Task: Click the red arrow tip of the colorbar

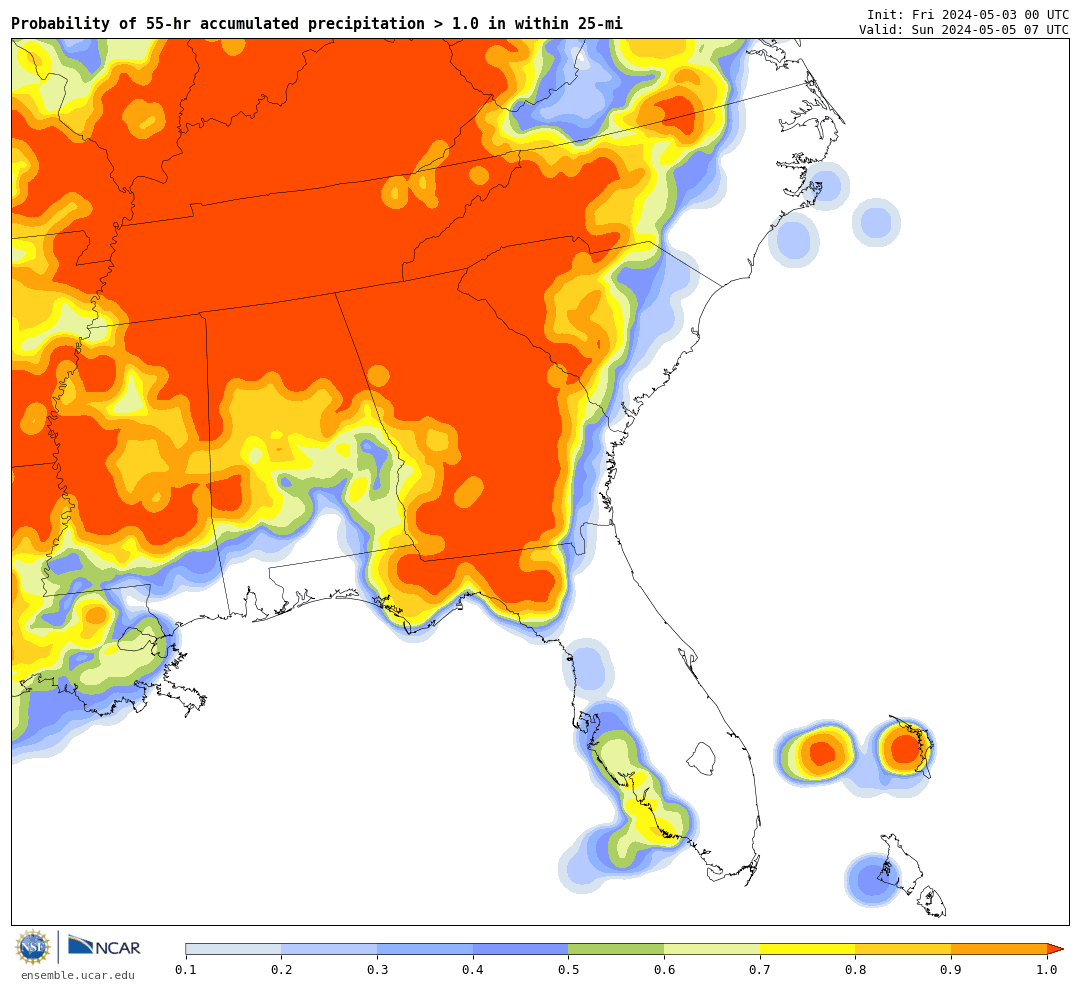Action: tap(1055, 949)
